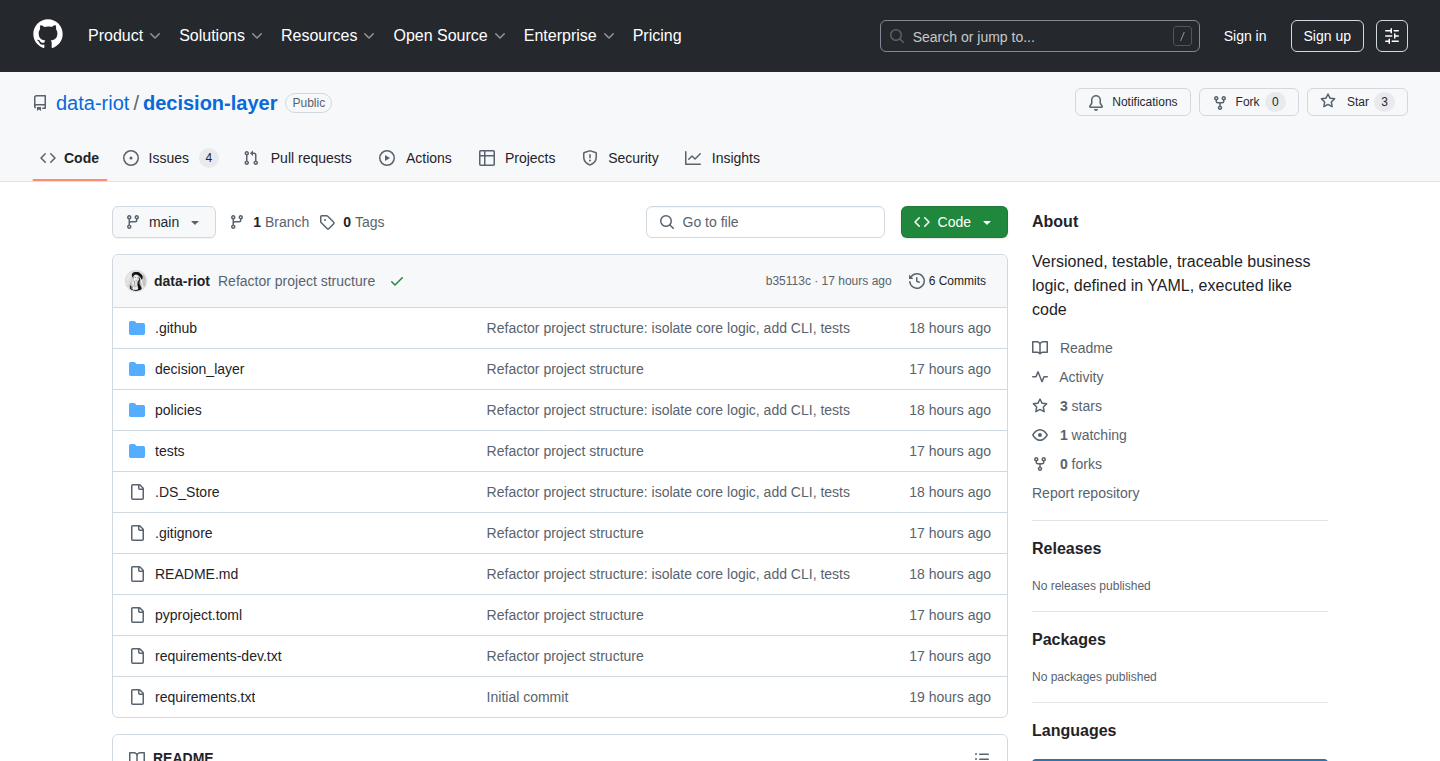The width and height of the screenshot is (1440, 761).
Task: View 1 watching watchers
Action: 1079,435
